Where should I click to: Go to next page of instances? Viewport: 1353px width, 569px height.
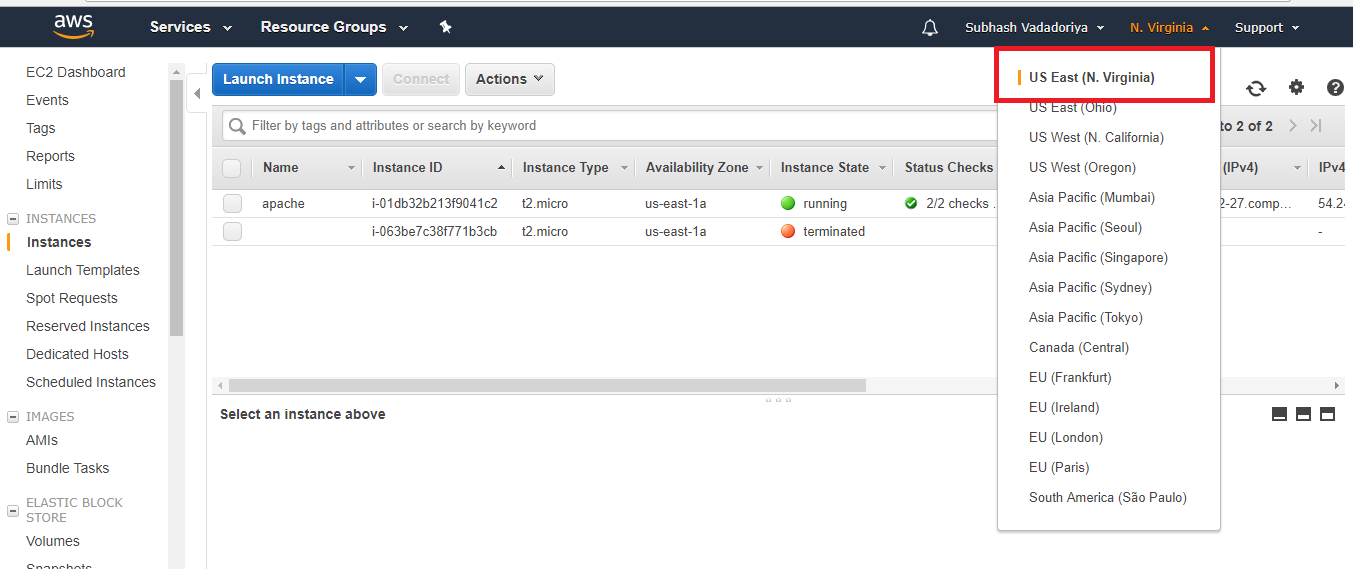tap(1293, 126)
